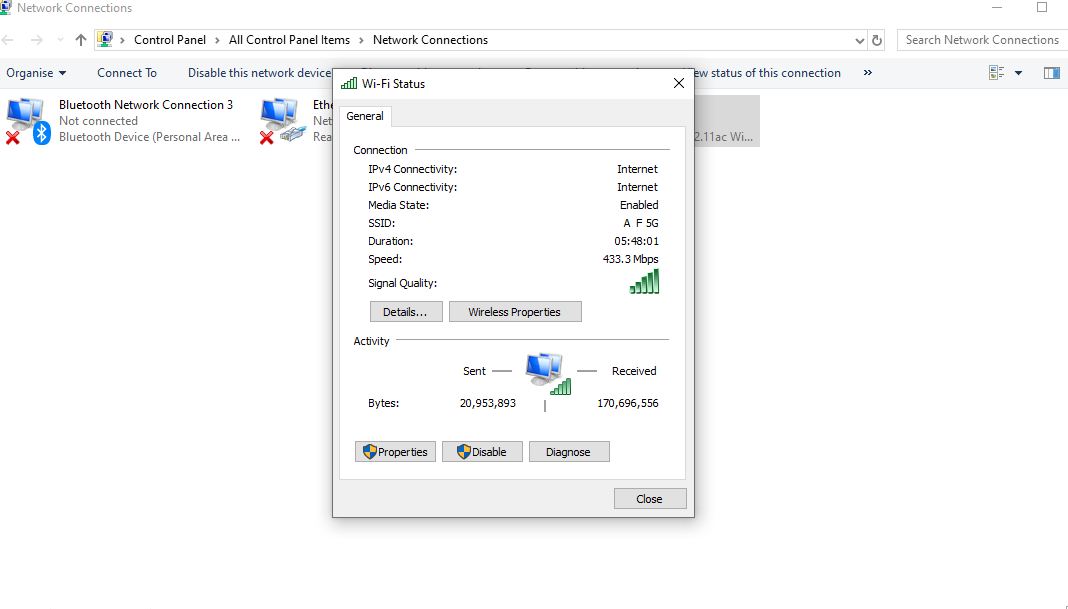Viewport: 1068px width, 609px height.
Task: Open the Wireless Properties dialog
Action: (515, 311)
